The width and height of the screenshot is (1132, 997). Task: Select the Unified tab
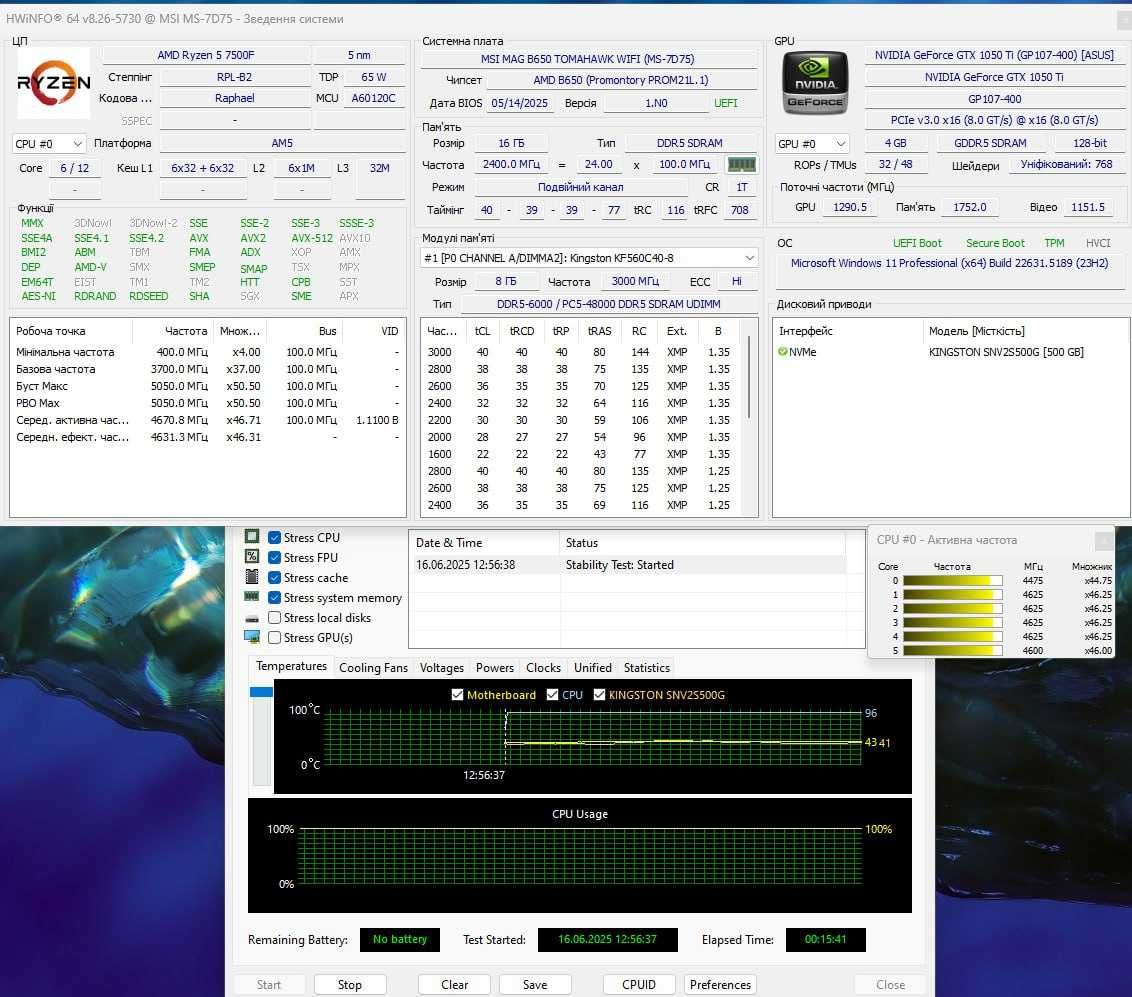(x=593, y=668)
